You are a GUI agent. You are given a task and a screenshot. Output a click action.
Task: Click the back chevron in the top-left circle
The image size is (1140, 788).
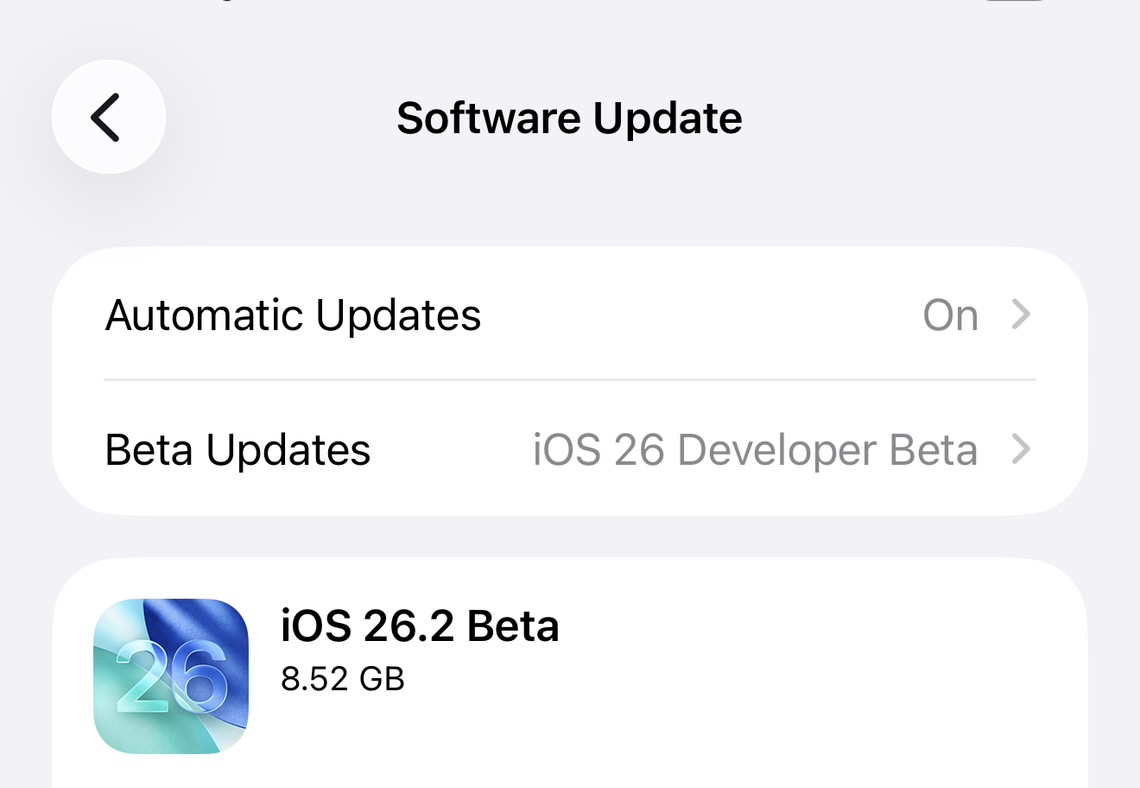tap(108, 117)
